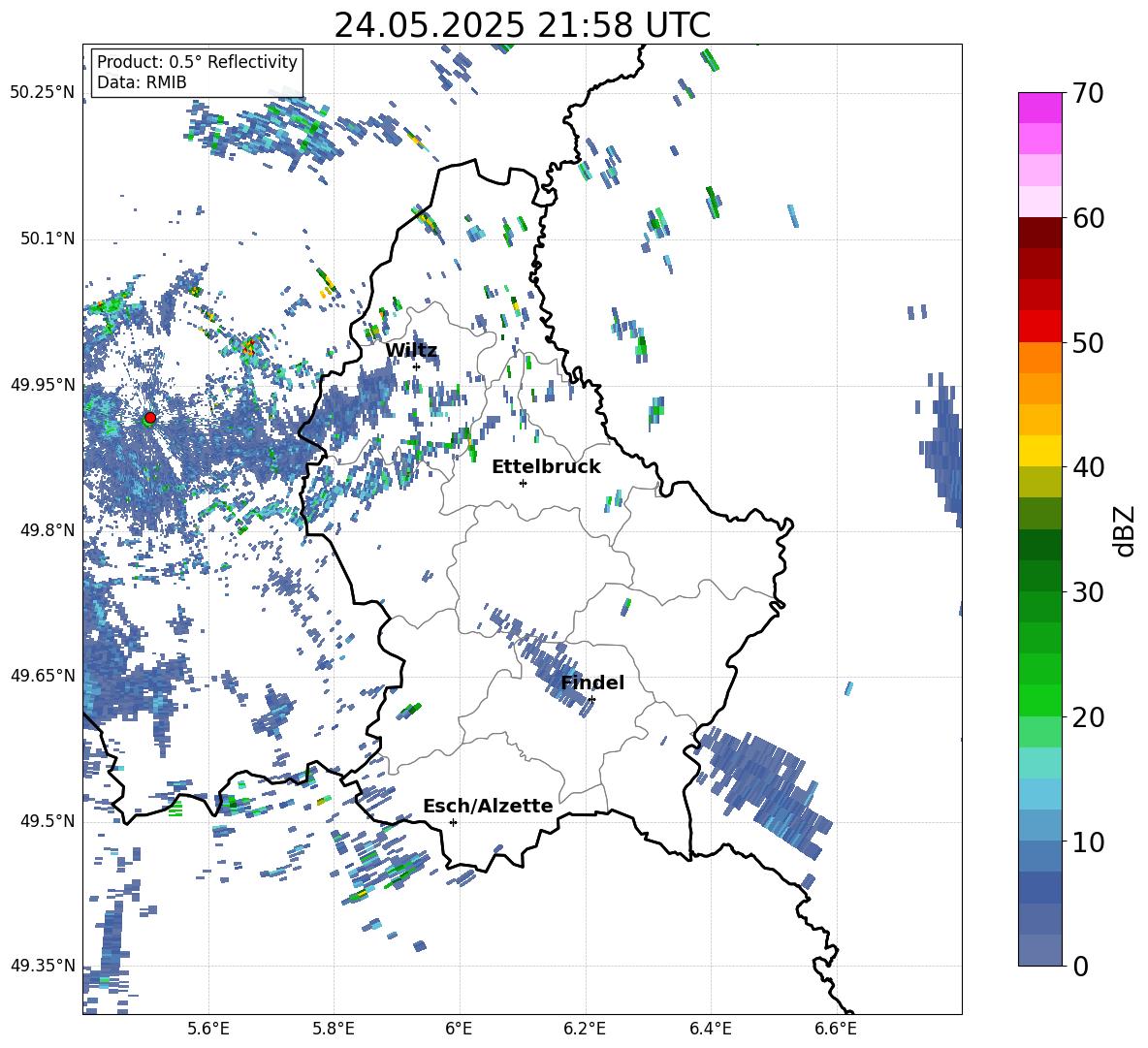Click the dark maroon 60 dBZ colorbar segment
The width and height of the screenshot is (1148, 1048).
(x=1039, y=233)
